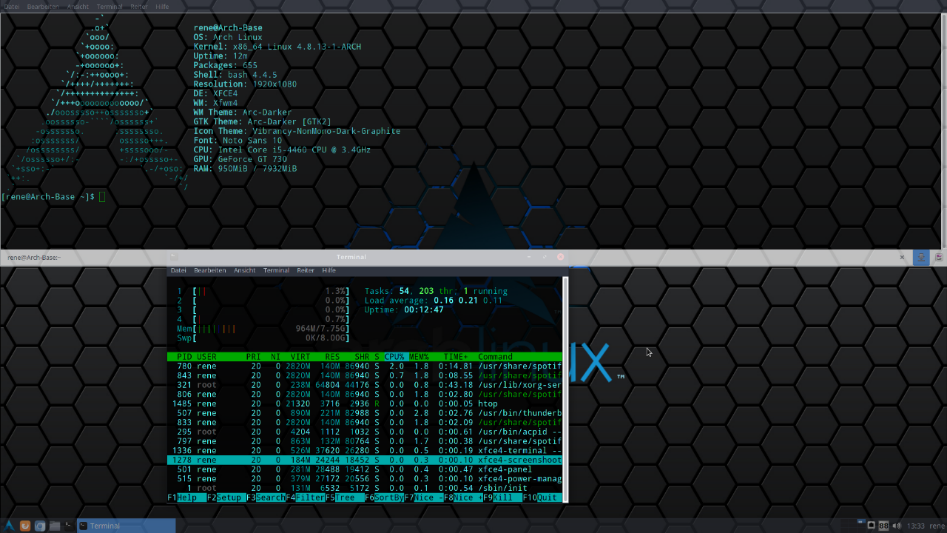Select process row 501 xfce4-panel
Viewport: 947px width, 533px height.
pos(365,470)
